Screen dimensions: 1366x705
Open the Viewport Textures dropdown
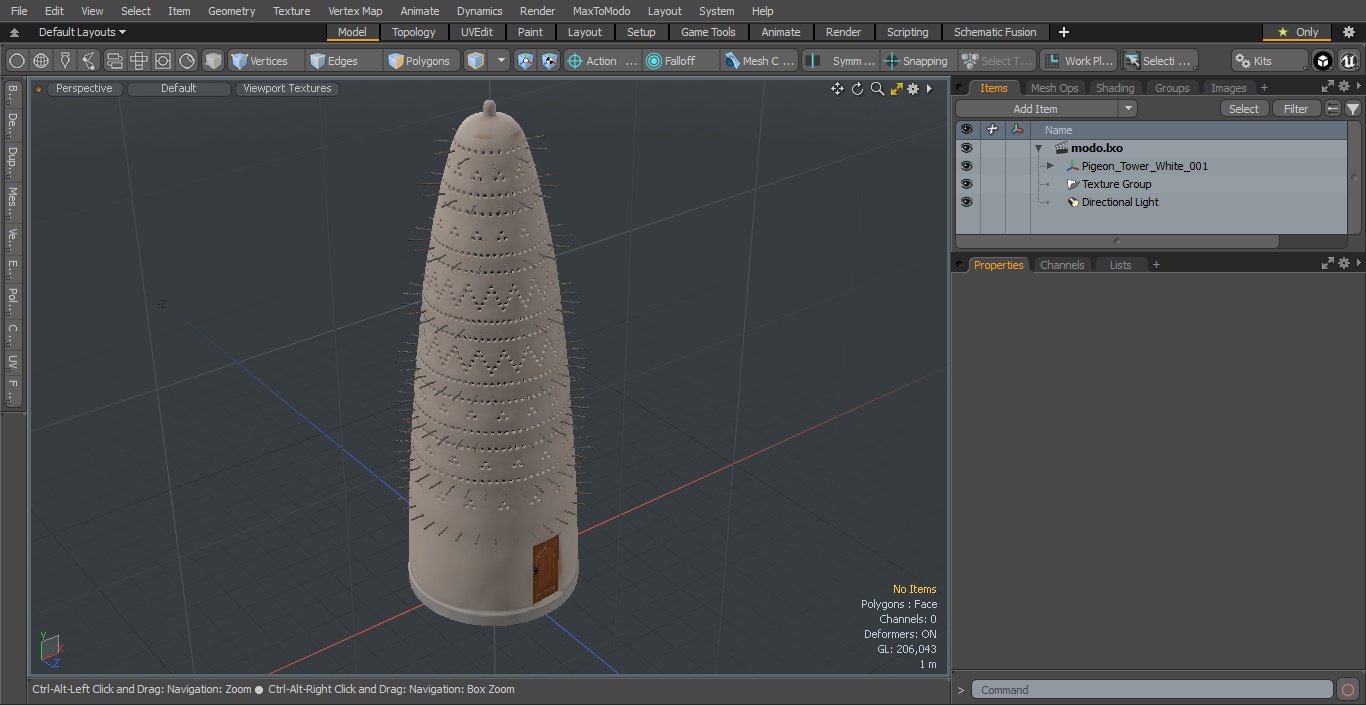tap(287, 88)
